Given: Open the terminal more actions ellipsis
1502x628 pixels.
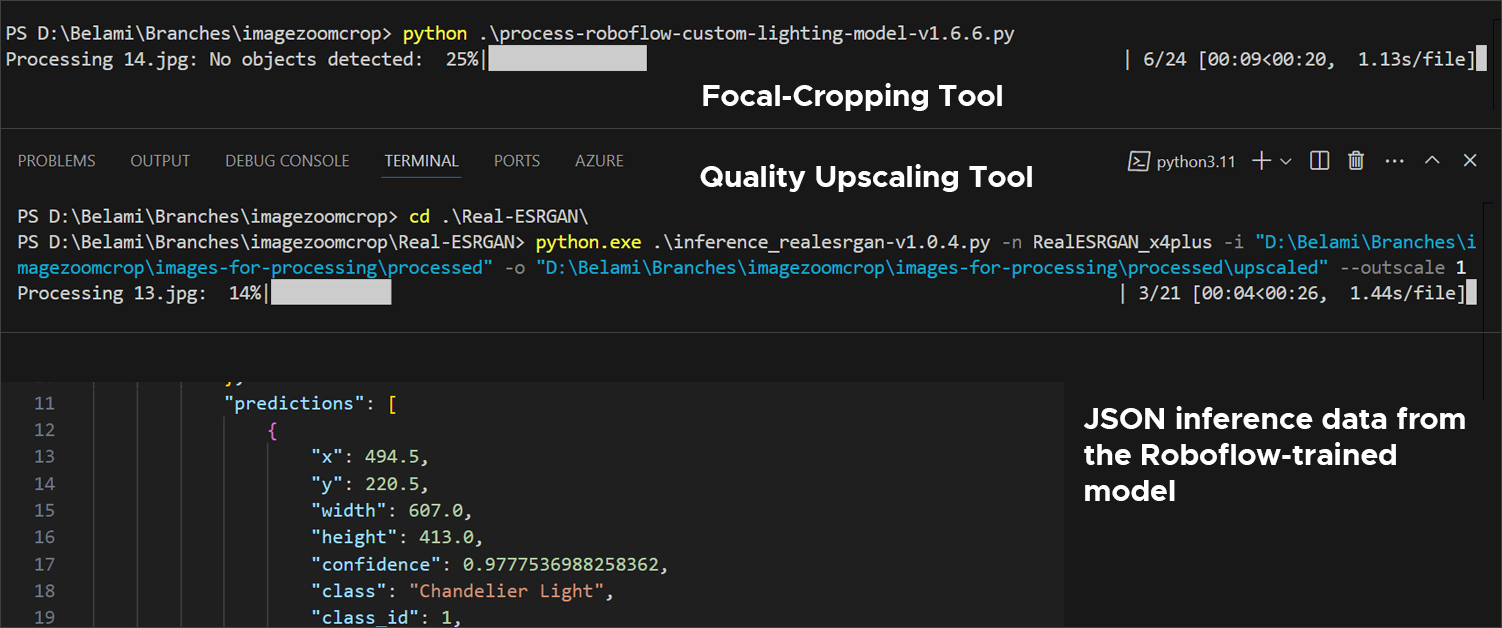Looking at the screenshot, I should tap(1395, 161).
